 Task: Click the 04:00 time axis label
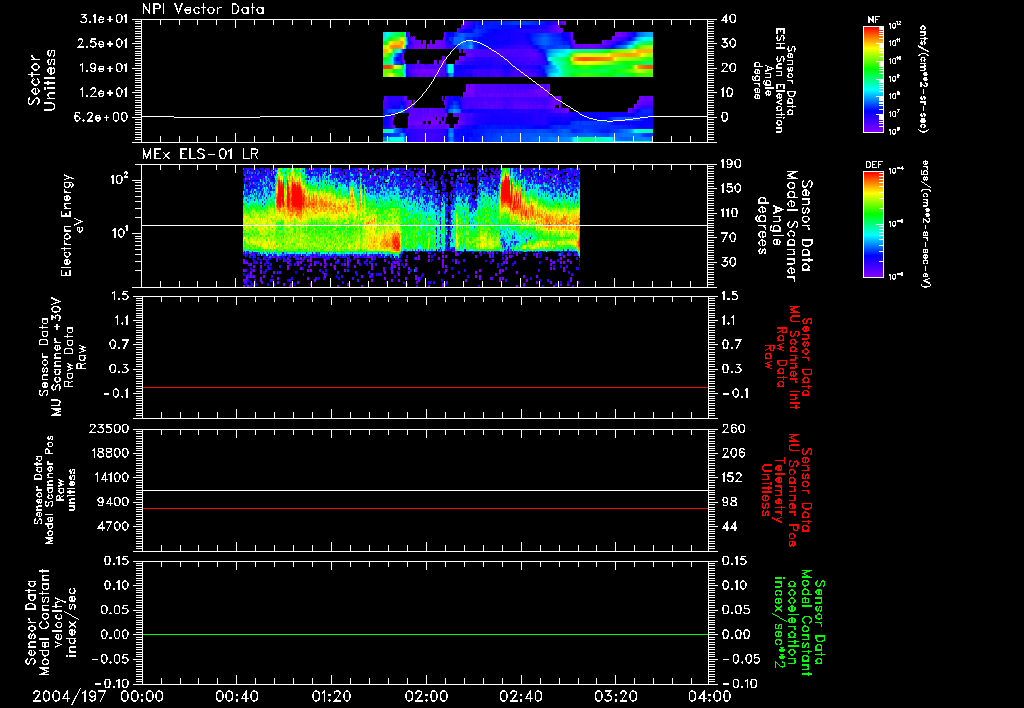[x=709, y=696]
